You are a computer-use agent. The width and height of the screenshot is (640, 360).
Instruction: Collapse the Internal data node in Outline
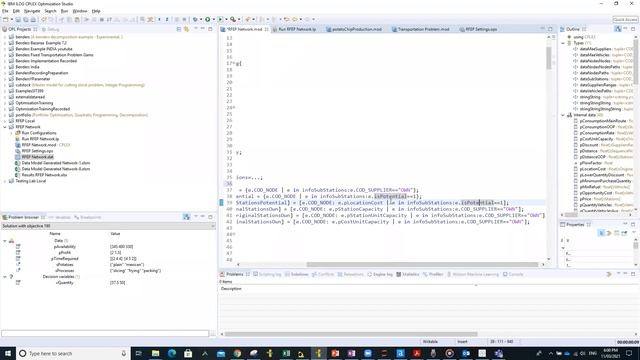563,115
